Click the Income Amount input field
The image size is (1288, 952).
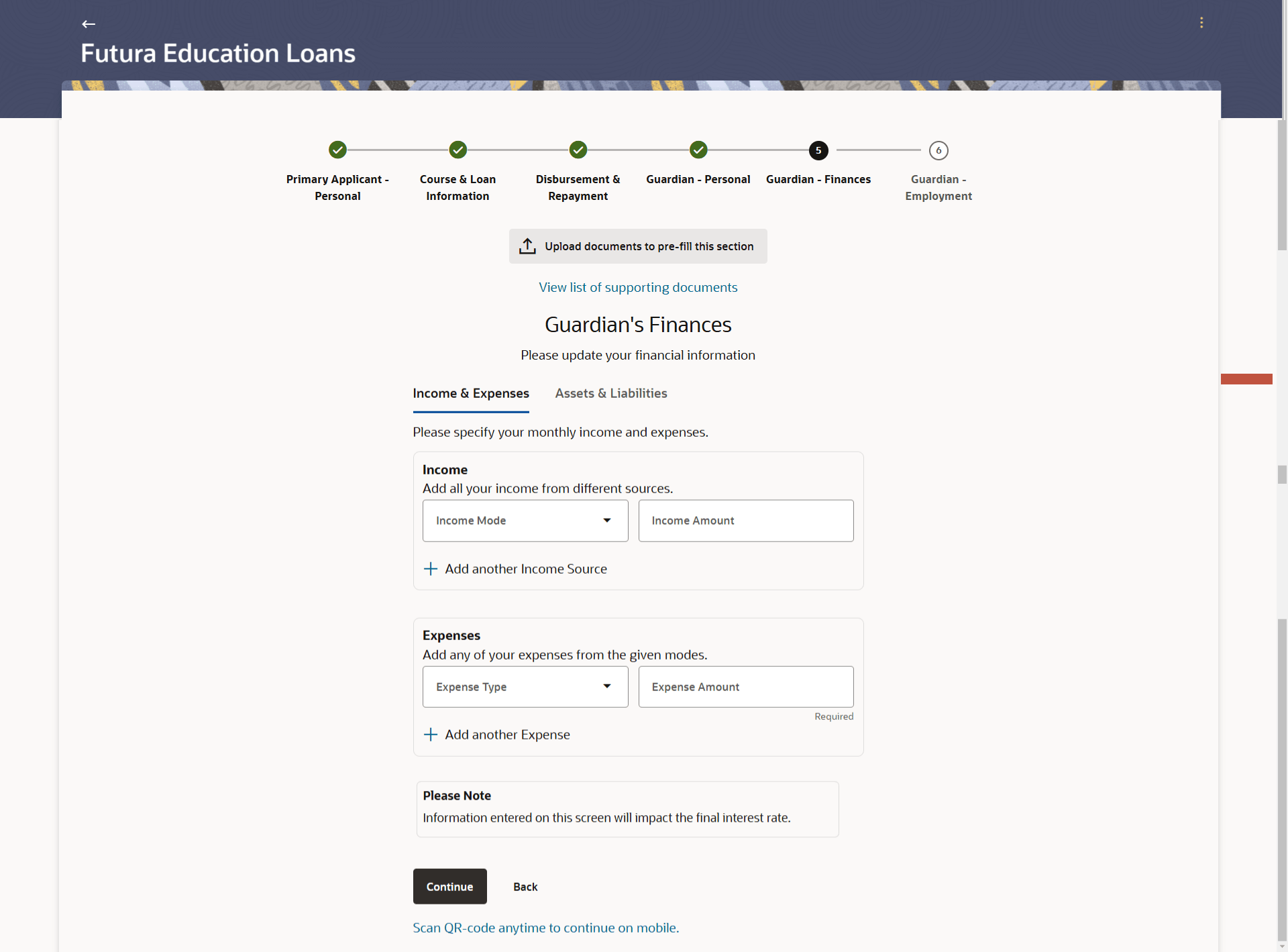745,521
